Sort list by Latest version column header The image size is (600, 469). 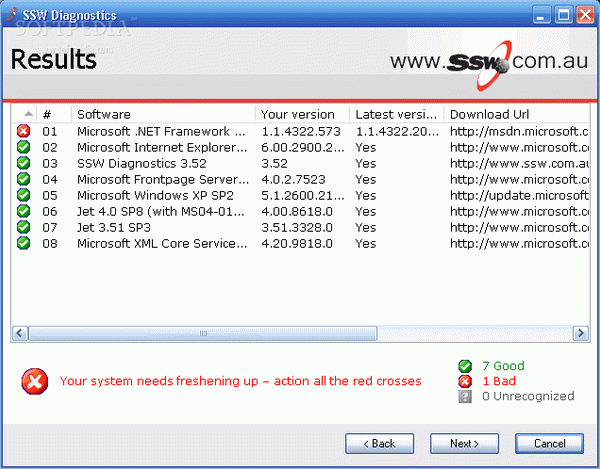click(397, 114)
